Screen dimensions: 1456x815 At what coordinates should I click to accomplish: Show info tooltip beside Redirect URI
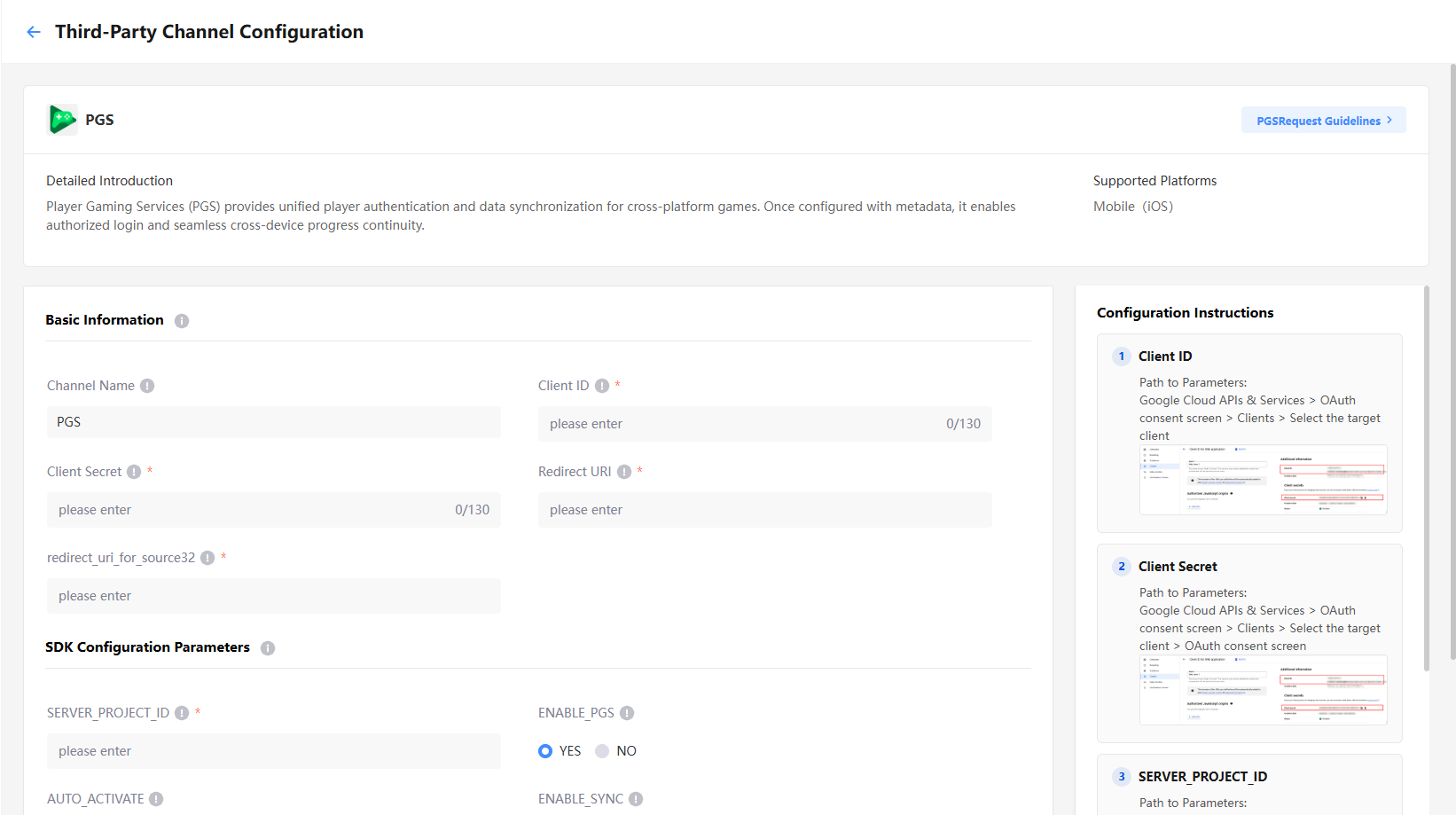(624, 472)
